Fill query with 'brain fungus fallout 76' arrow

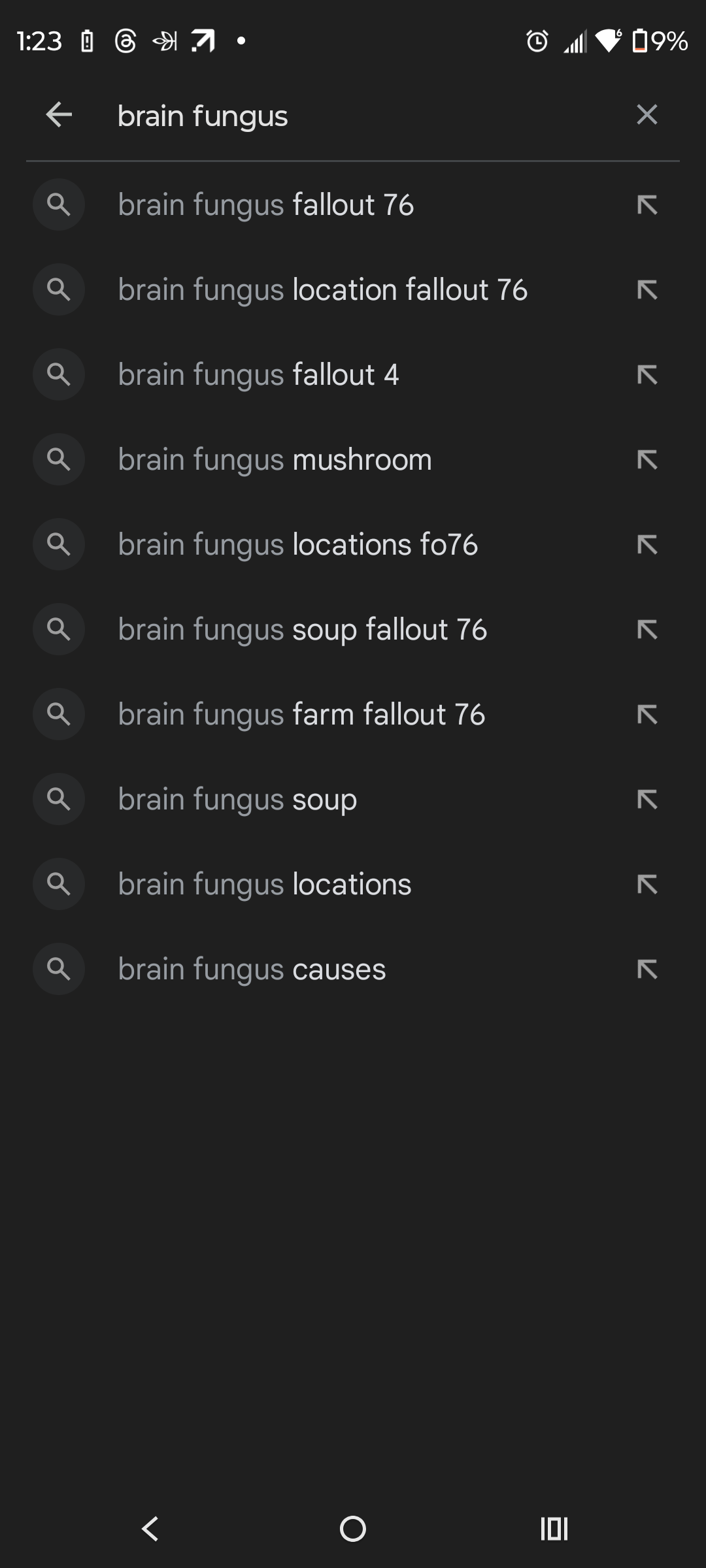click(x=647, y=205)
